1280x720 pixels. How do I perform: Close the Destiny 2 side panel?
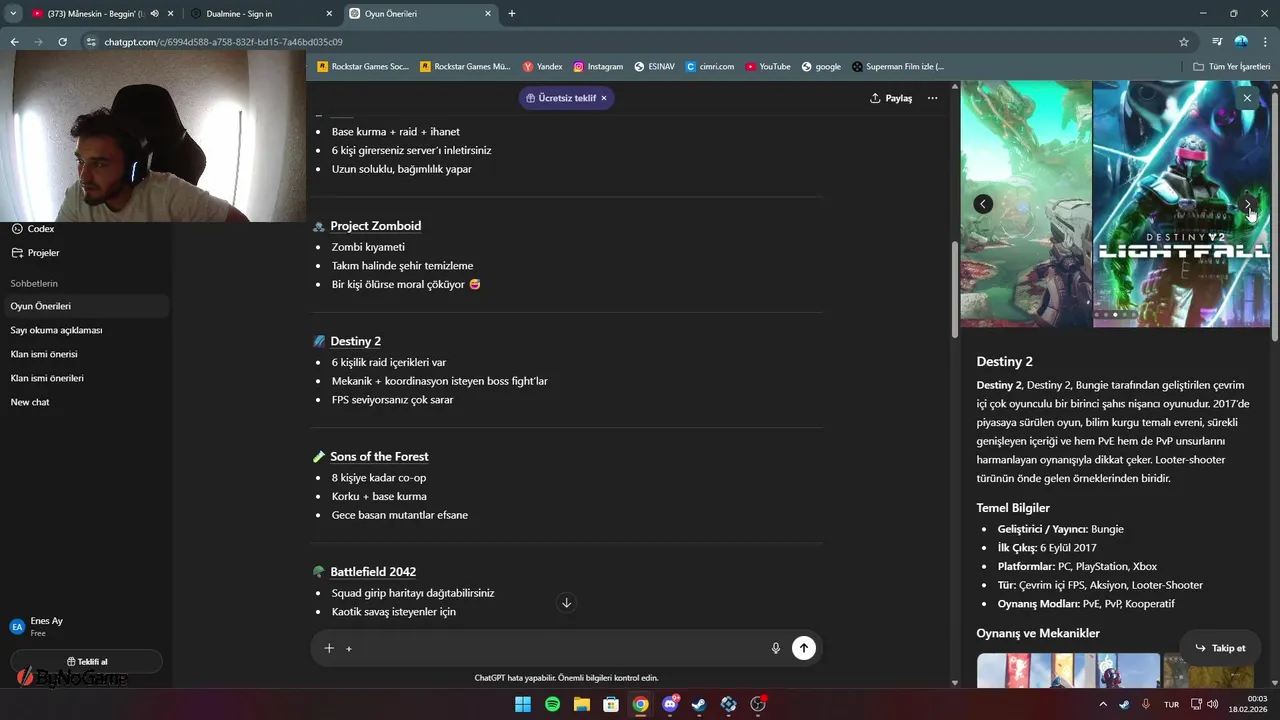1247,98
